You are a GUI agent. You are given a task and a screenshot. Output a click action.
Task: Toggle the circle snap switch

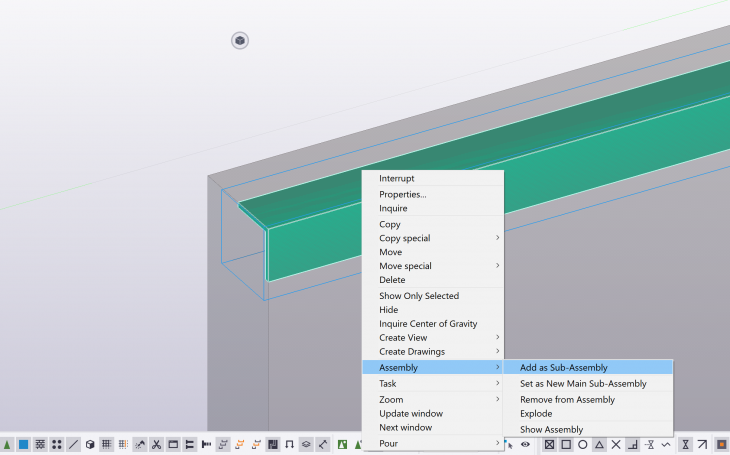[x=583, y=444]
